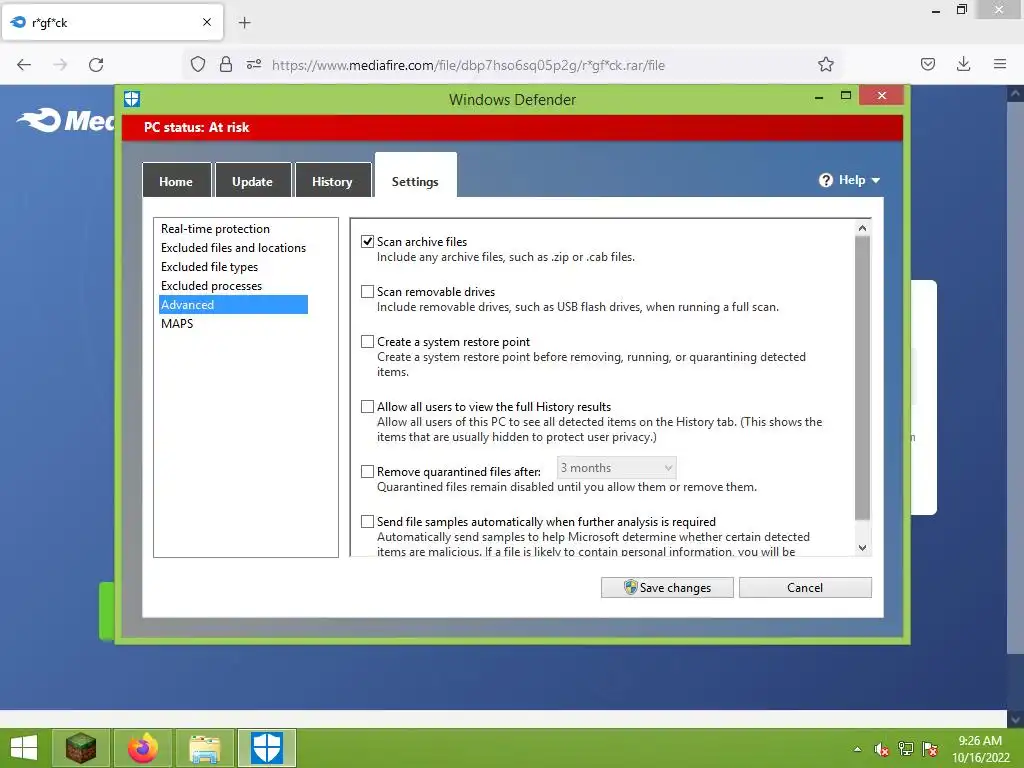Click the muted volume tray icon
The image size is (1024, 768).
coord(882,749)
